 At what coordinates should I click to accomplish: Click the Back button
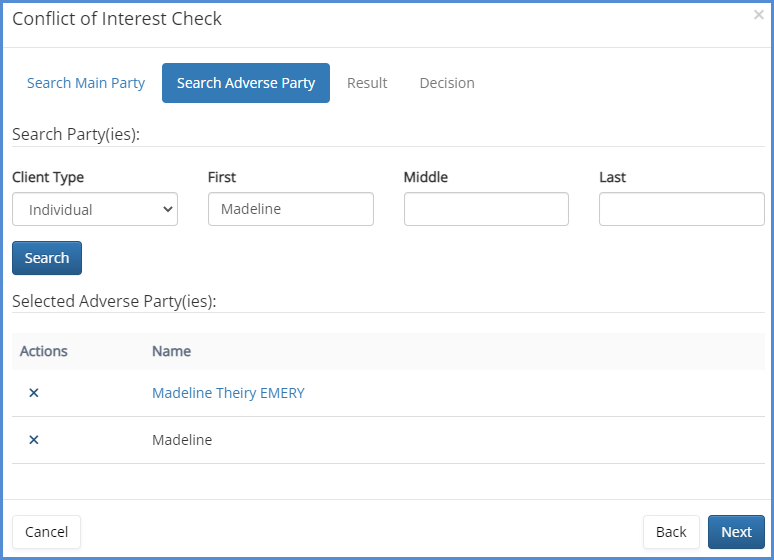click(x=671, y=532)
